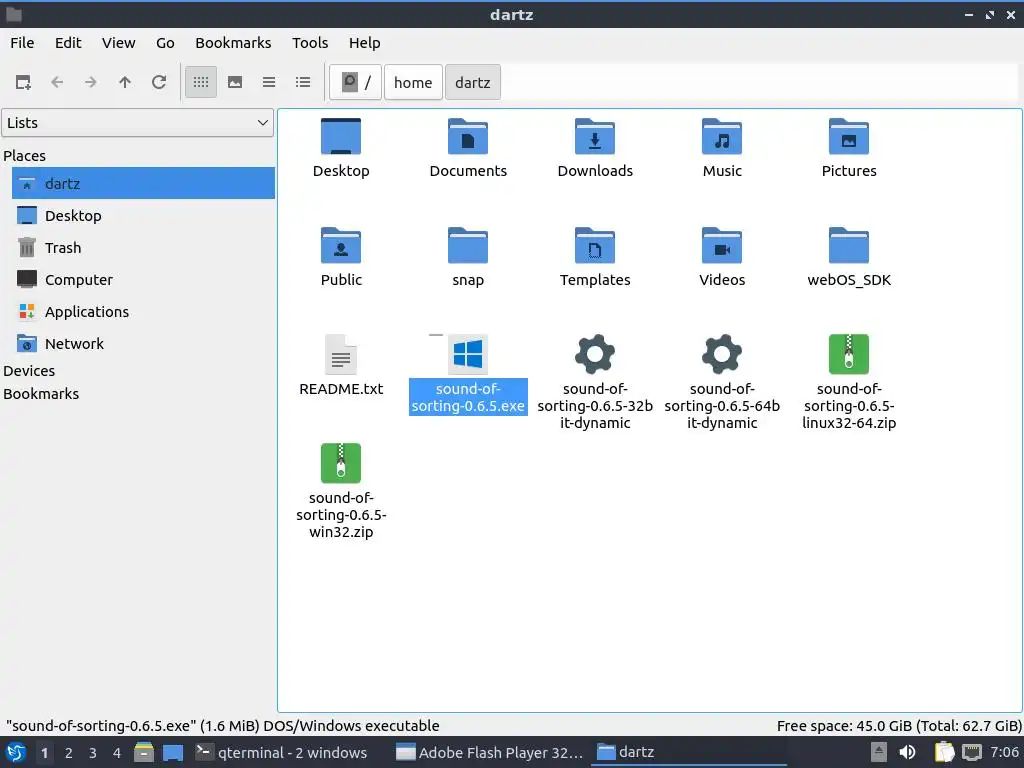This screenshot has width=1024, height=768.
Task: Open the LXQt start menu
Action: pyautogui.click(x=16, y=752)
